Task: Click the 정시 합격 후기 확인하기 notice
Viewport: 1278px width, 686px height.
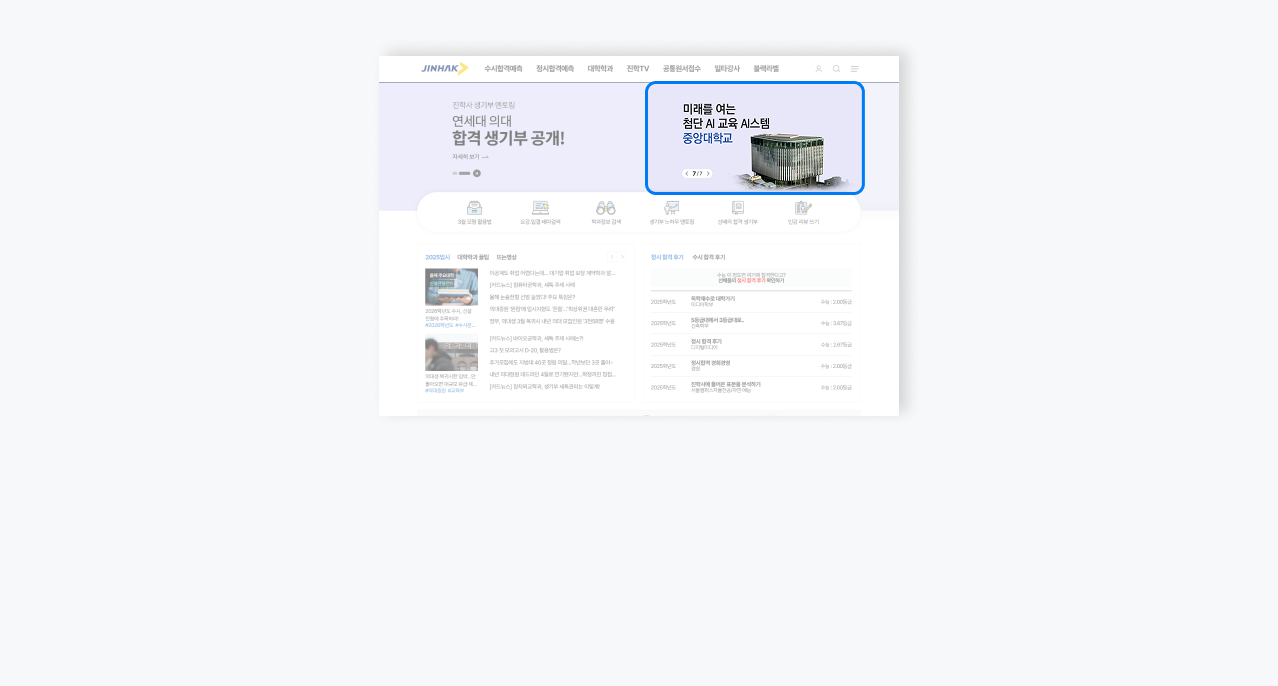Action: 751,278
